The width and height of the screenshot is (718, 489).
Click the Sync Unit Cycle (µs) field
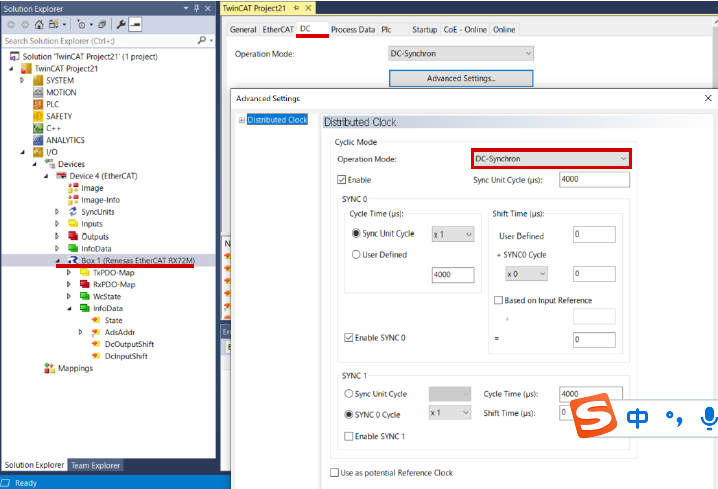(594, 179)
